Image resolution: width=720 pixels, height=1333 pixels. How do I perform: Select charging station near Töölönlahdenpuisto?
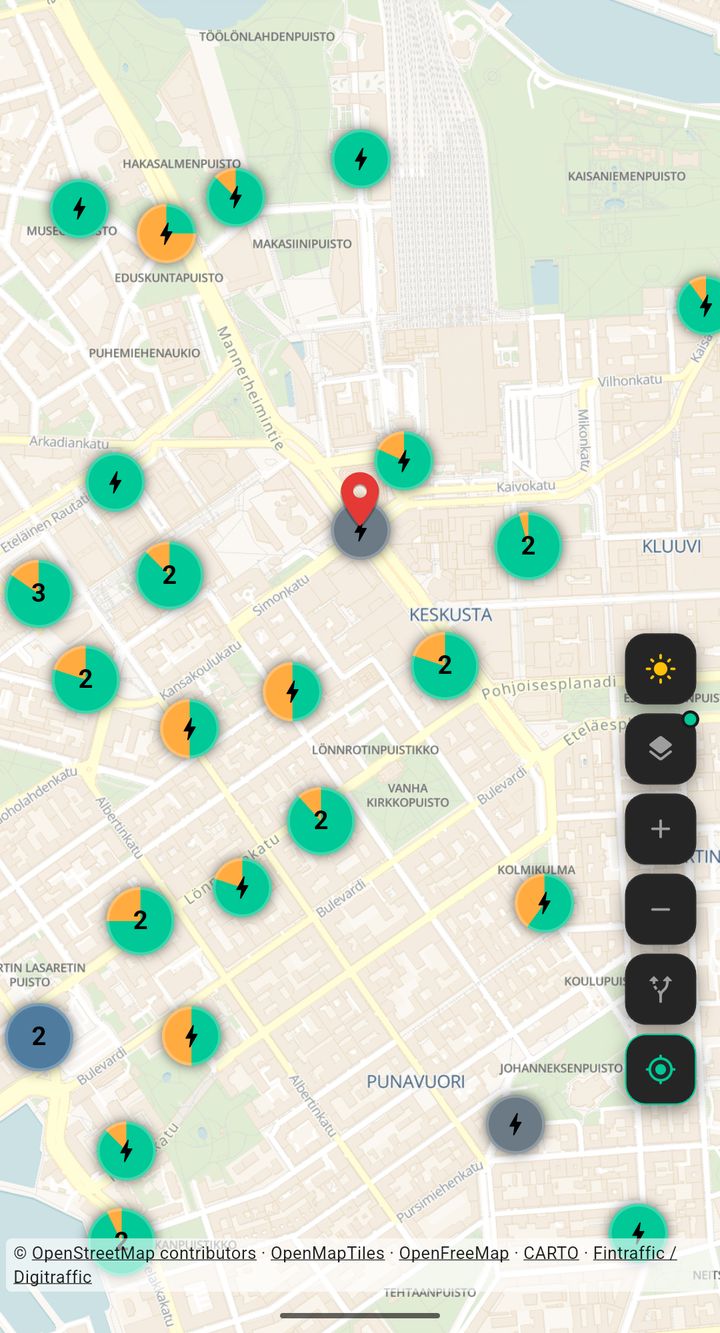(361, 158)
